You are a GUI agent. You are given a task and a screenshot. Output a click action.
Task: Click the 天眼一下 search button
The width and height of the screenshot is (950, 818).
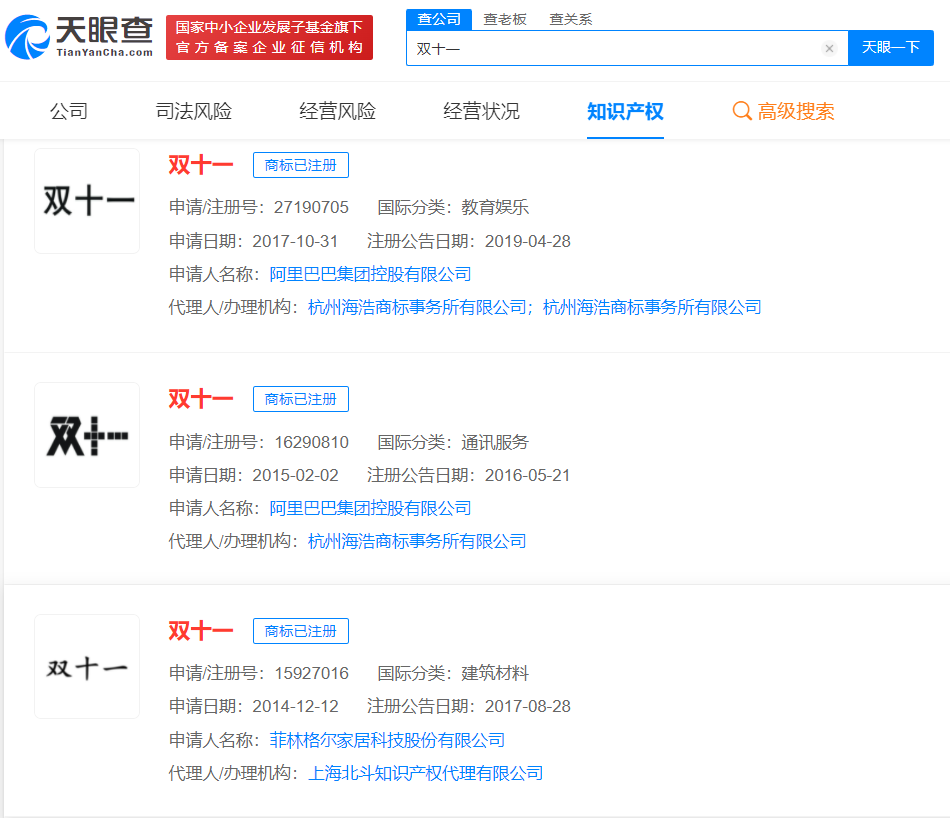(x=890, y=48)
